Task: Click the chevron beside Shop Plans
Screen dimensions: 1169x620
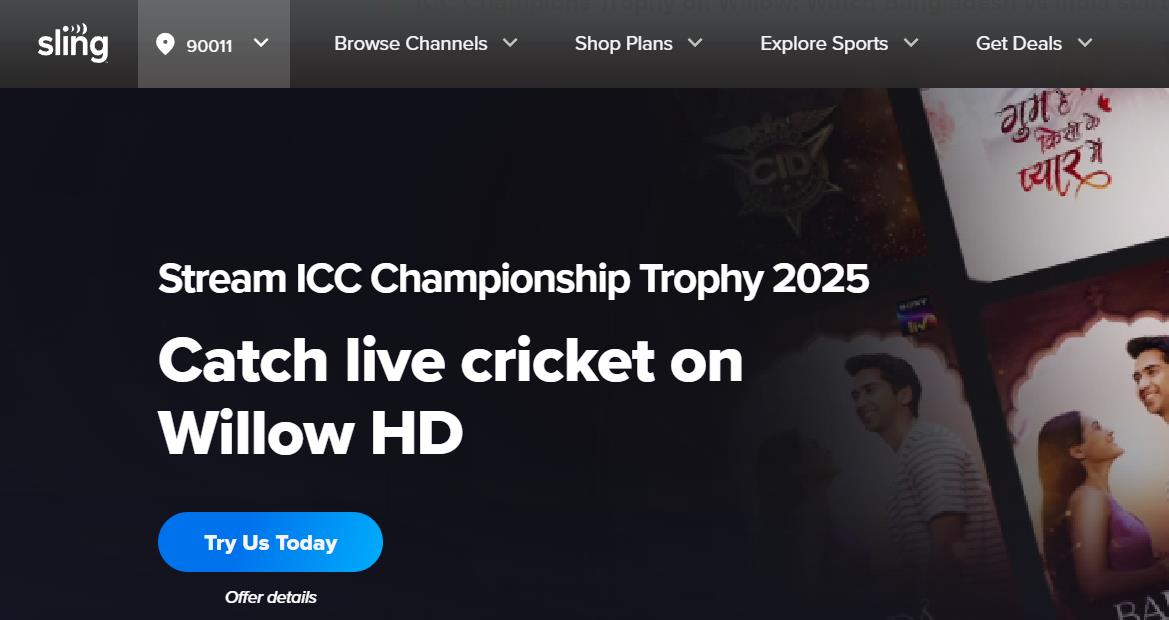Action: pos(695,43)
